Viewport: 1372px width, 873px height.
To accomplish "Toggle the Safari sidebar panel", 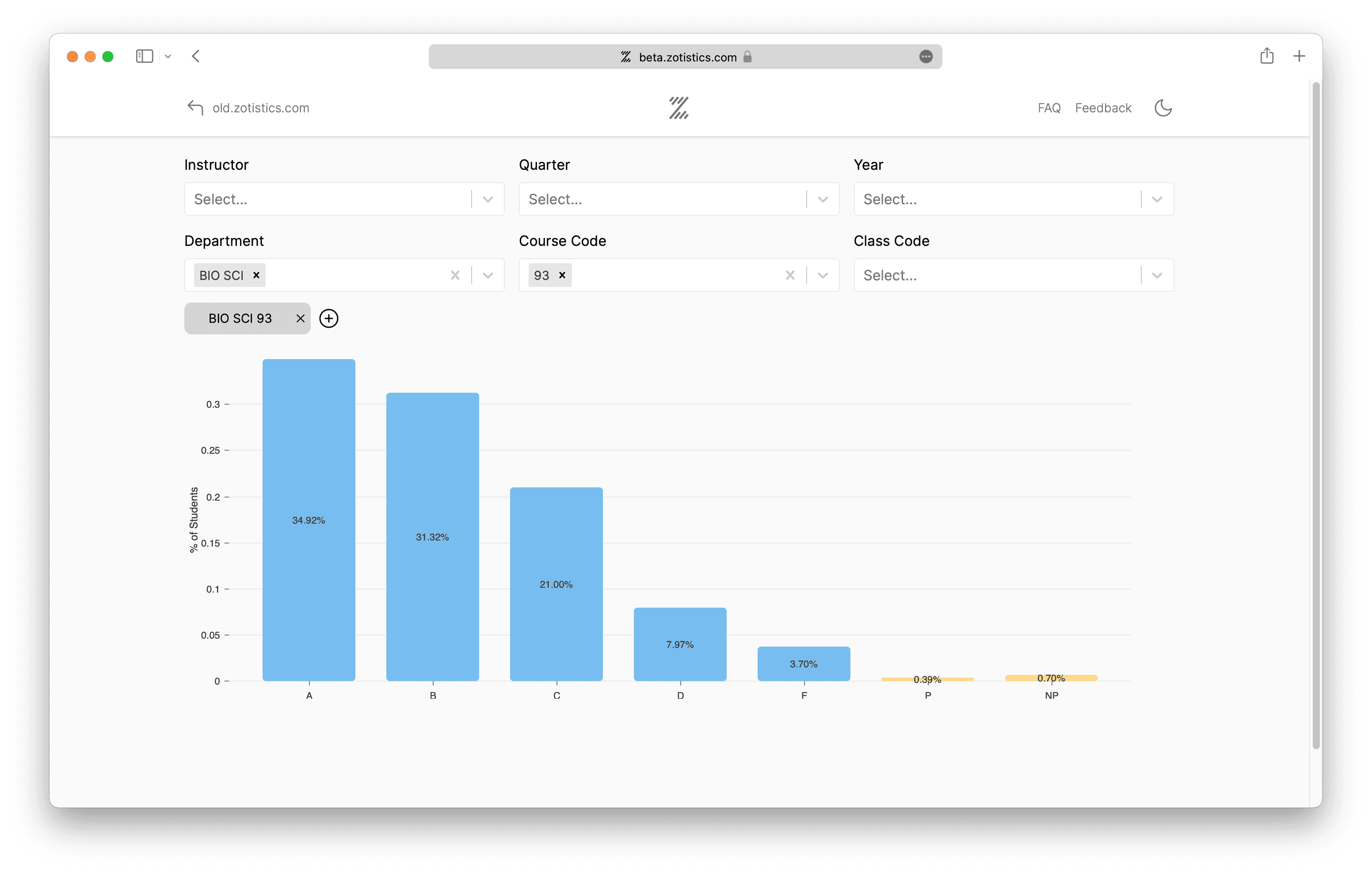I will [144, 56].
